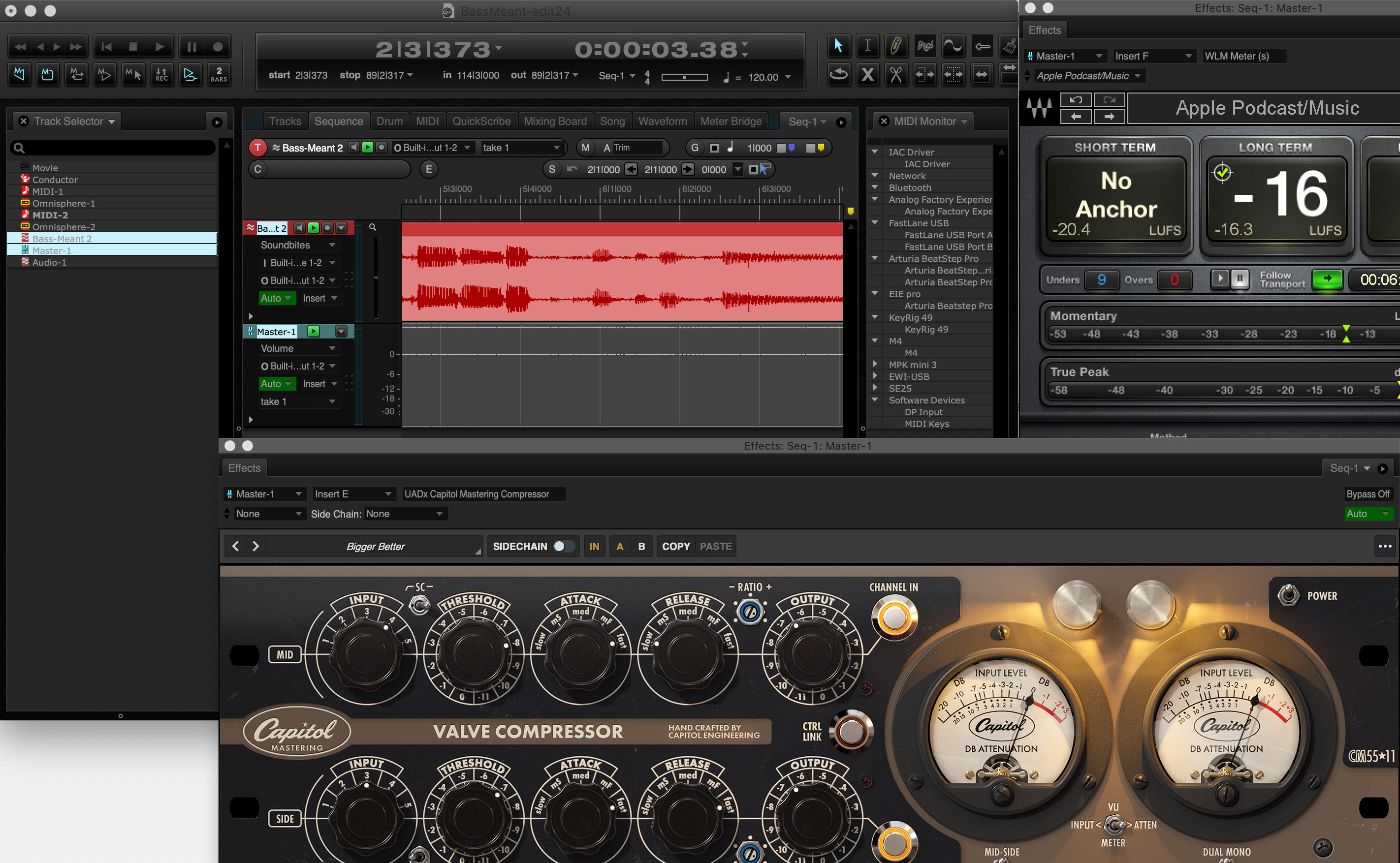The image size is (1400, 863).
Task: Toggle the compressor POWER switch
Action: click(x=1288, y=595)
